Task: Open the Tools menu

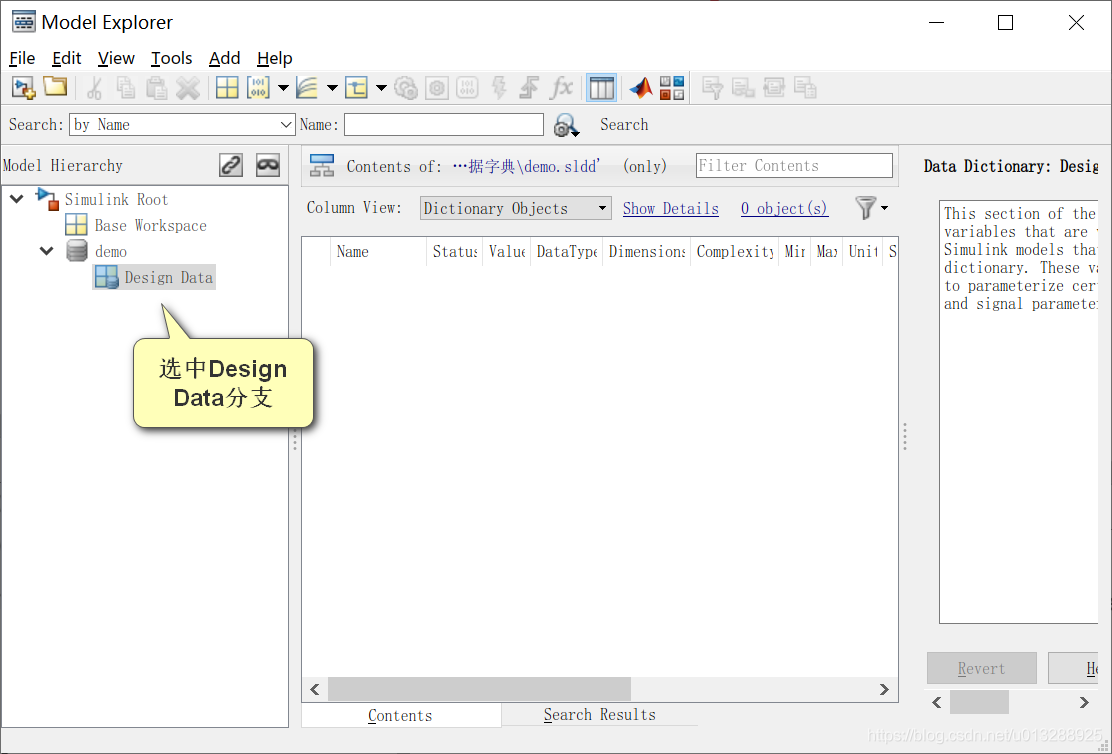Action: [x=172, y=58]
